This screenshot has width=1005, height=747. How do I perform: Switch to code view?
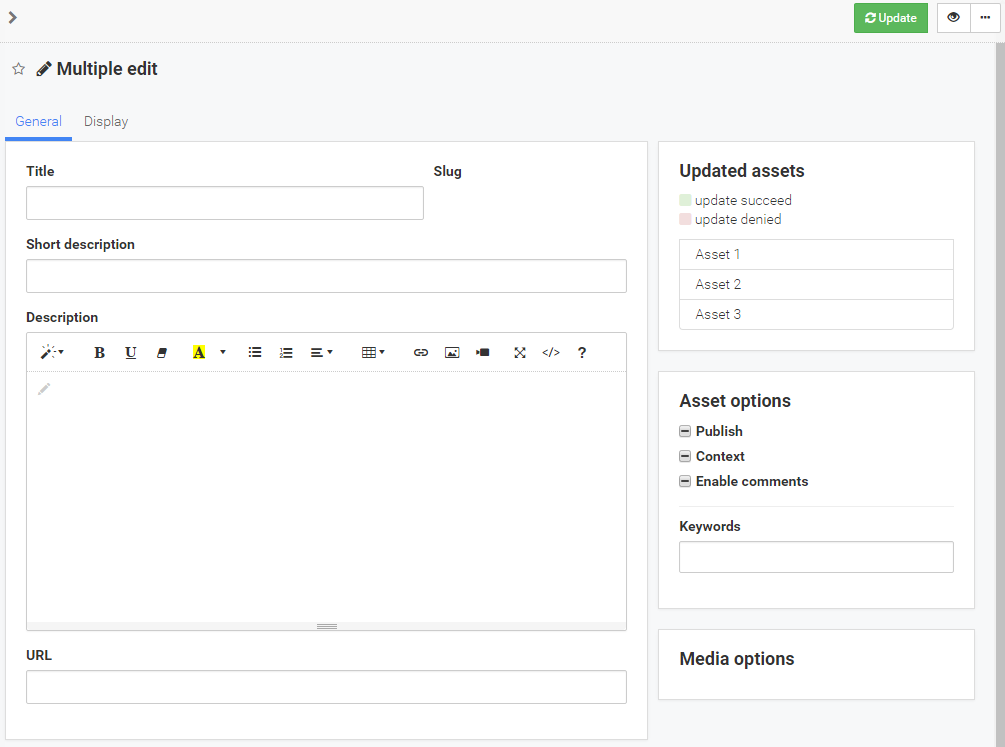click(551, 352)
